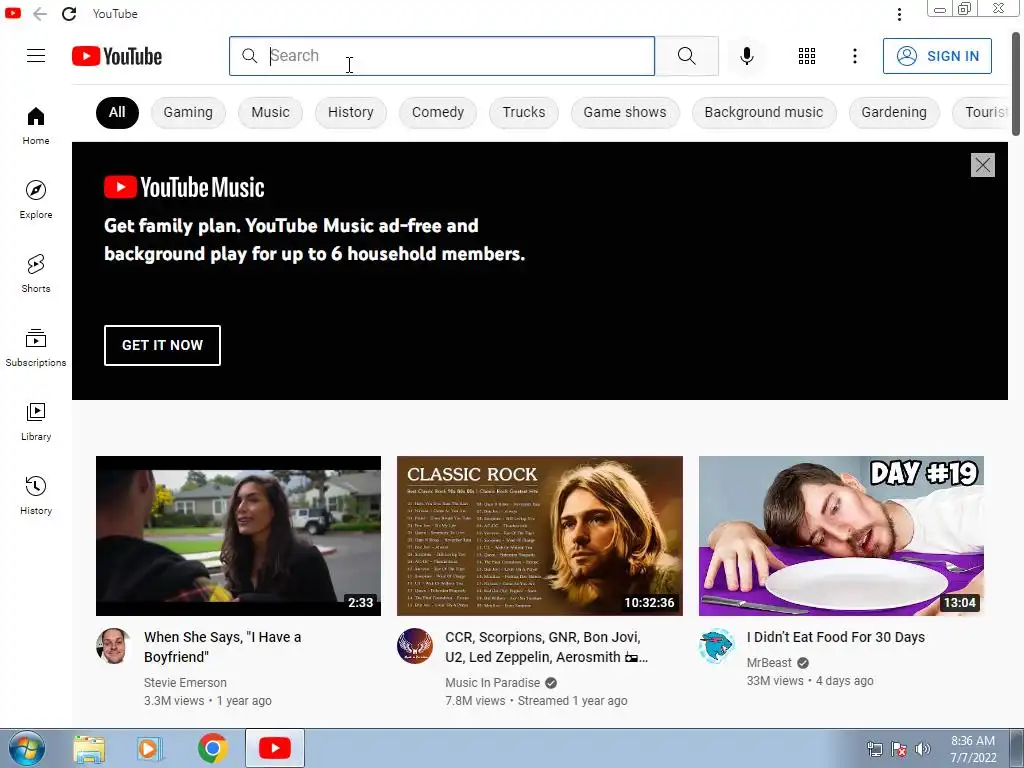The height and width of the screenshot is (768, 1024).
Task: Open Stevie Emerson channel name link
Action: (185, 682)
